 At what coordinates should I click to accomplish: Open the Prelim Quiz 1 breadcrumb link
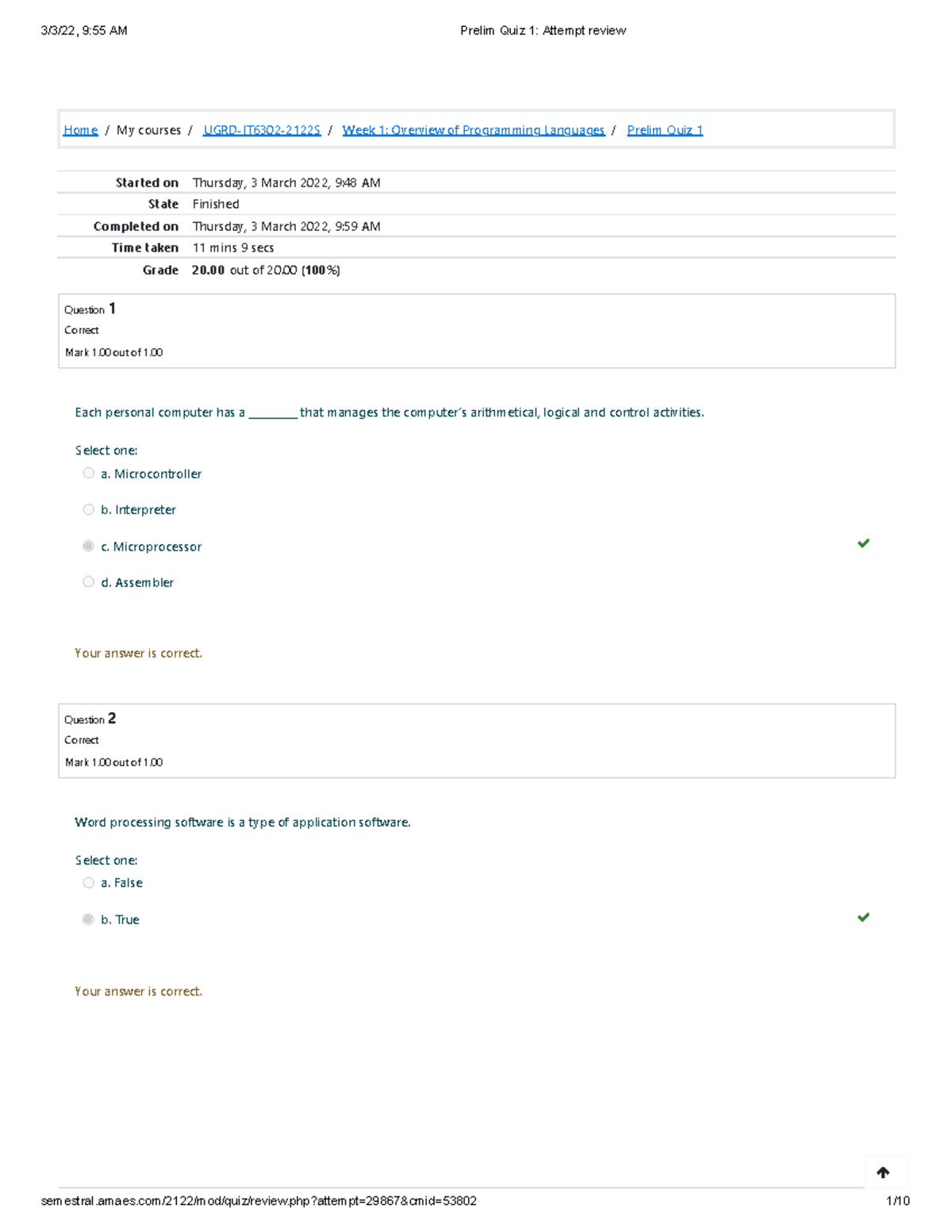665,130
